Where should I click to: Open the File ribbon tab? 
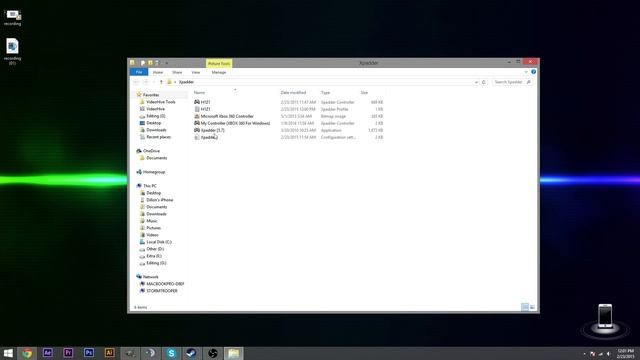(139, 72)
